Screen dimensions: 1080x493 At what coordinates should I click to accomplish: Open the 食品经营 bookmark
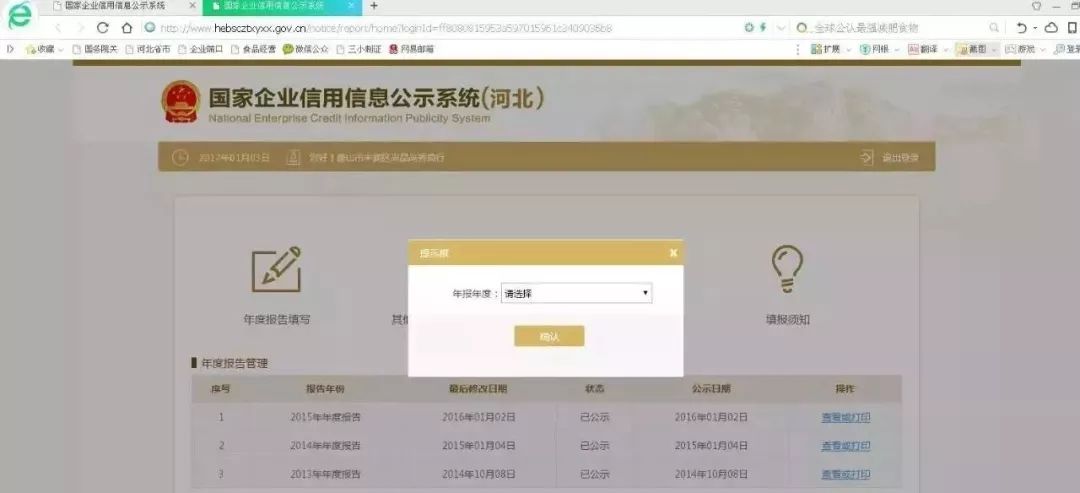(x=253, y=50)
